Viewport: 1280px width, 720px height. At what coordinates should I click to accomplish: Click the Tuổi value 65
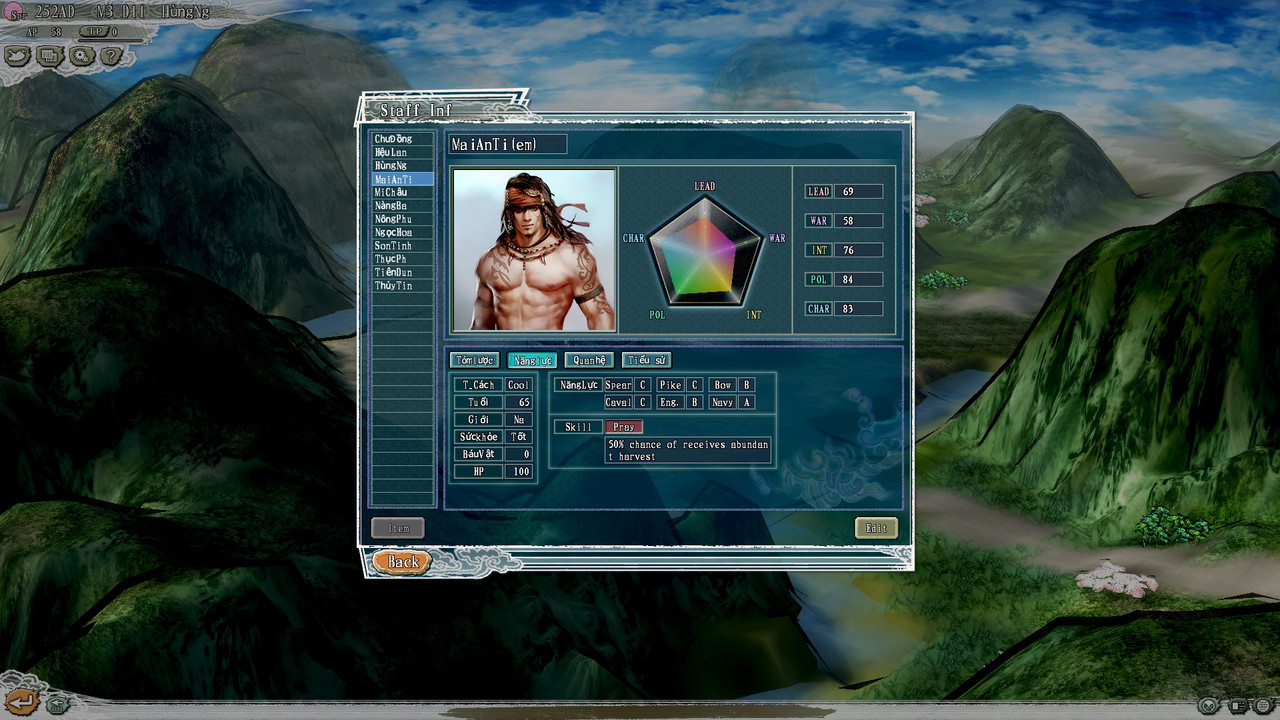[x=518, y=402]
